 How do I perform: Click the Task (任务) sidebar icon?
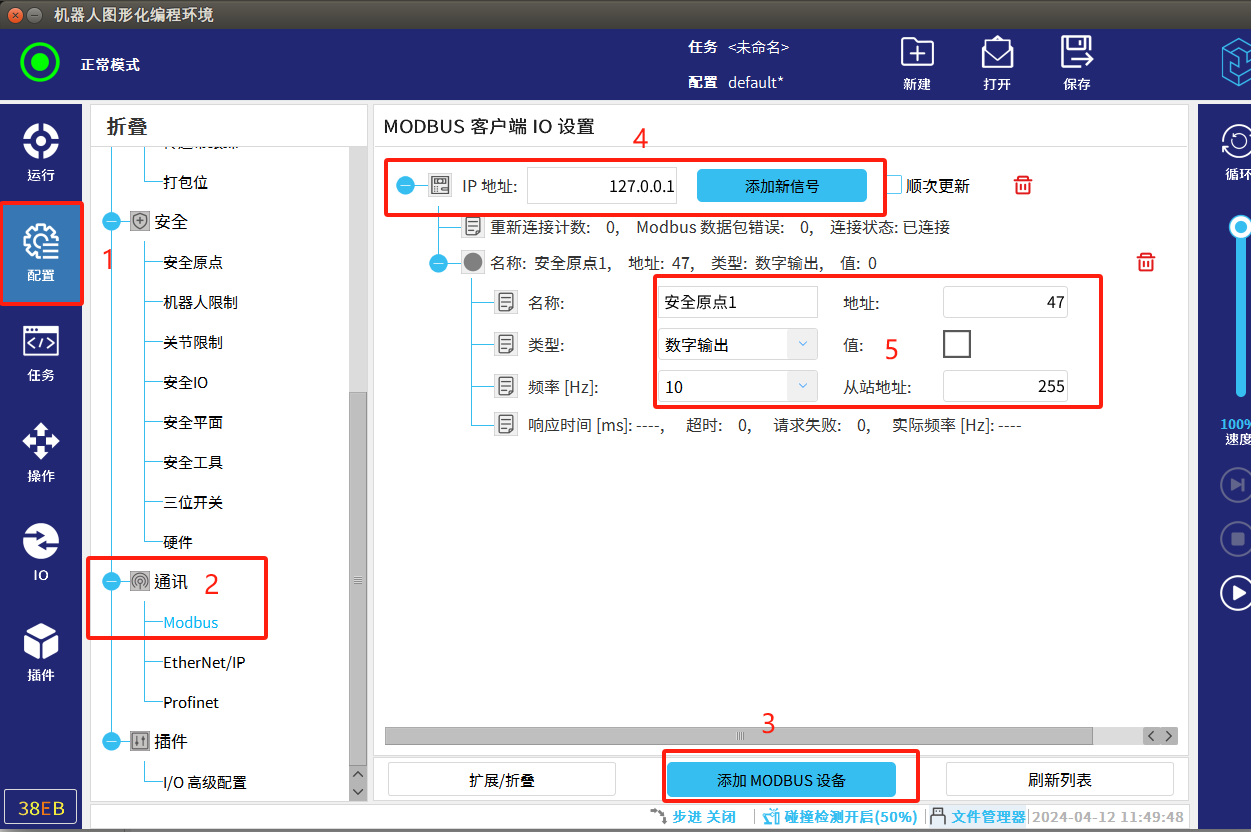tap(41, 352)
